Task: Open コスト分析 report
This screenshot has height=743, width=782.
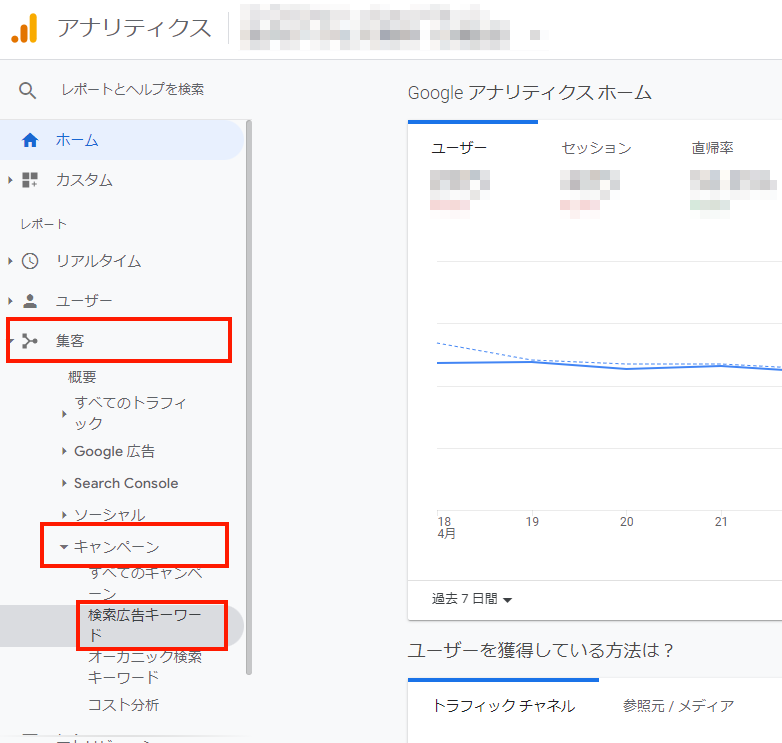Action: (x=123, y=705)
